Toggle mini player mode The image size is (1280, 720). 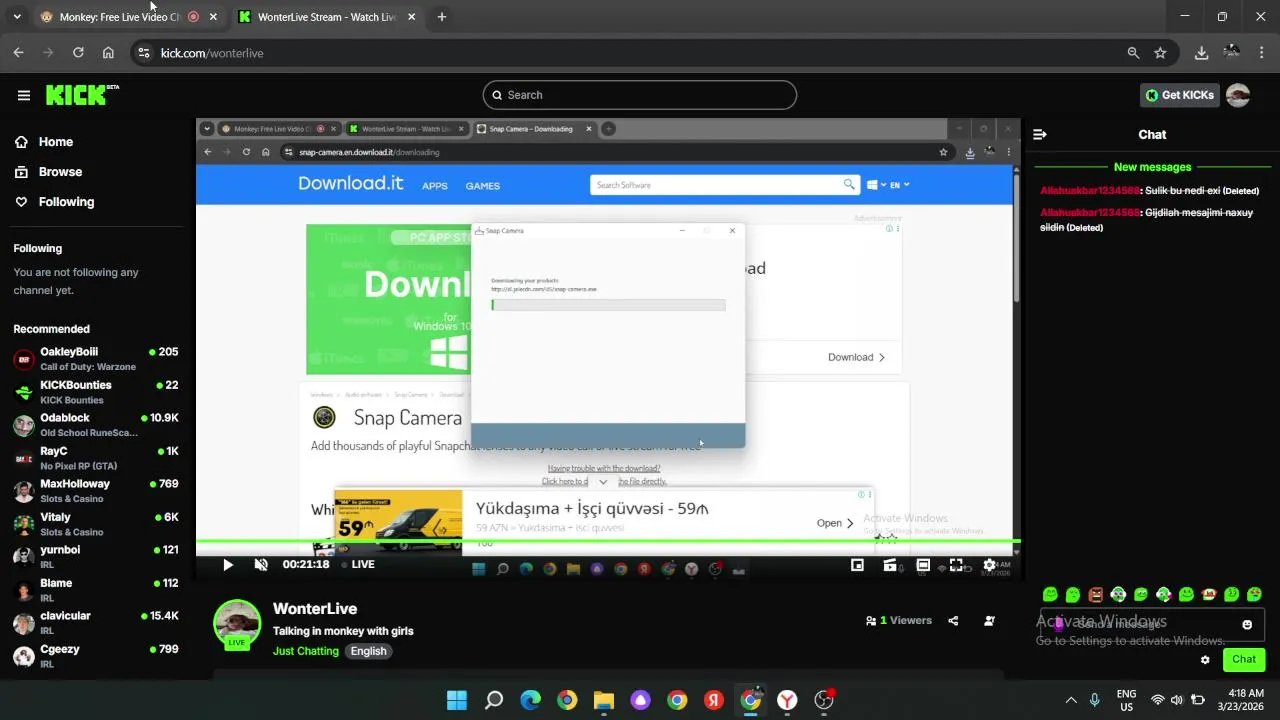pyautogui.click(x=857, y=565)
